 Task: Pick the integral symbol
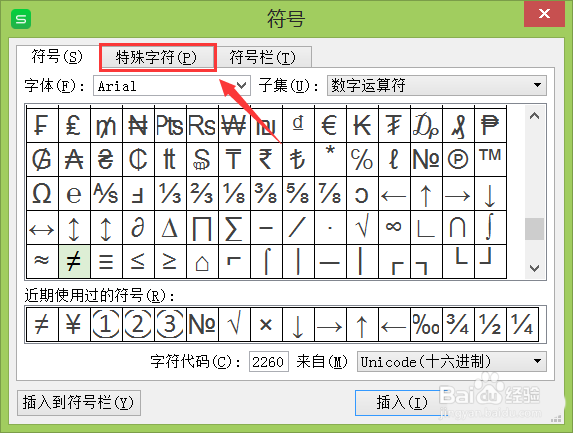490,228
